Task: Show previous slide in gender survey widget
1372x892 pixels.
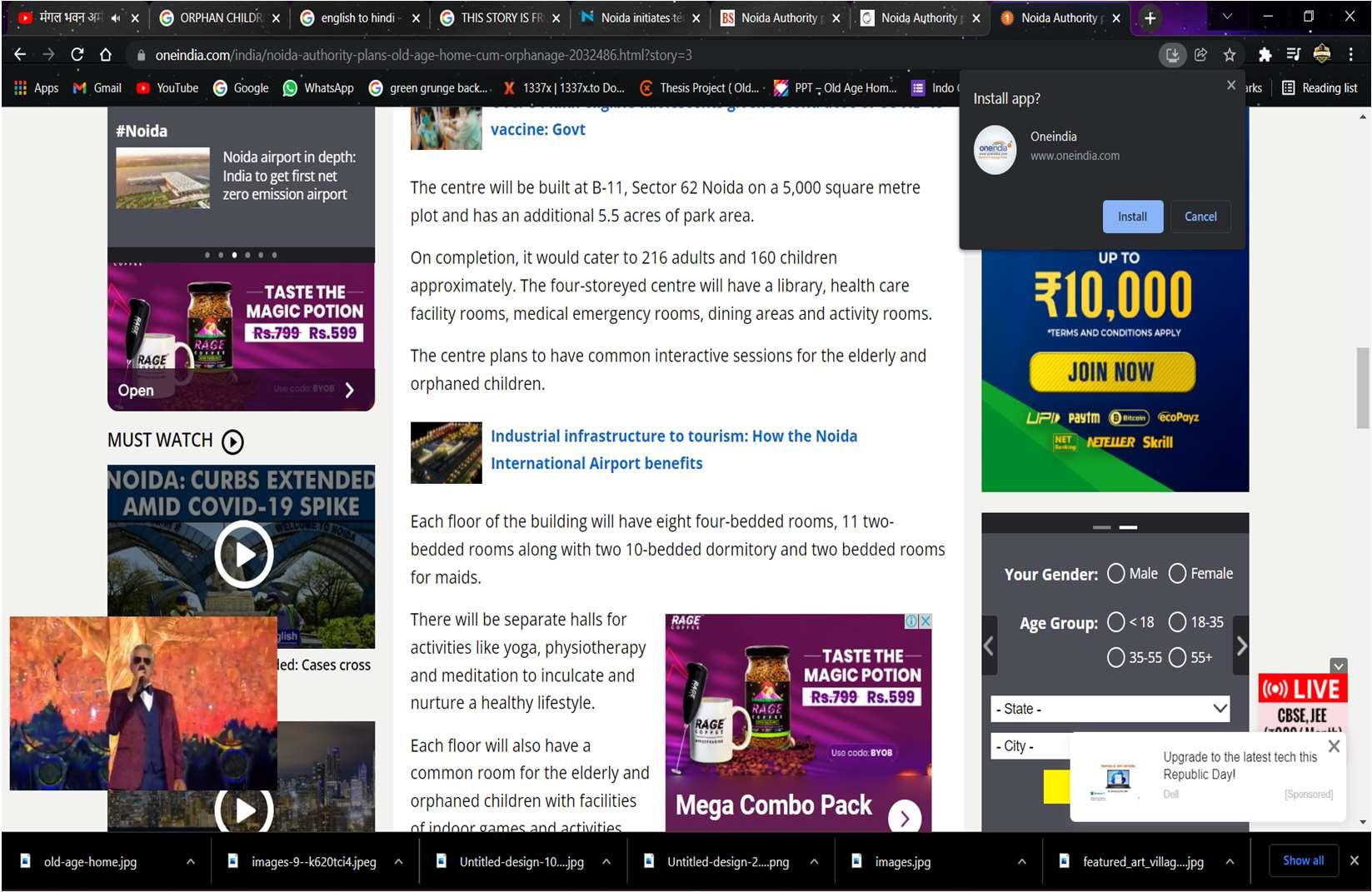Action: [989, 645]
